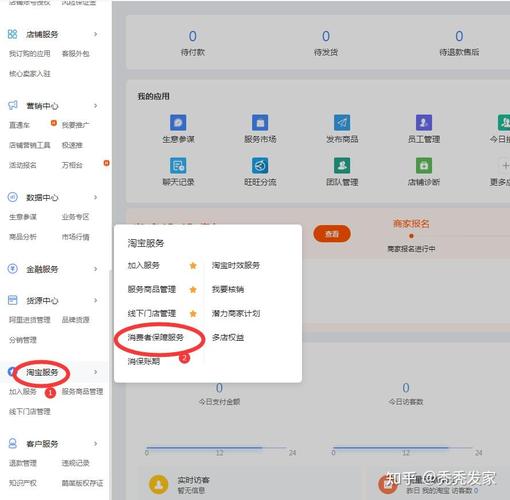Image resolution: width=510 pixels, height=500 pixels.
Task: Expand the 客户服务 section chevron
Action: [95, 444]
